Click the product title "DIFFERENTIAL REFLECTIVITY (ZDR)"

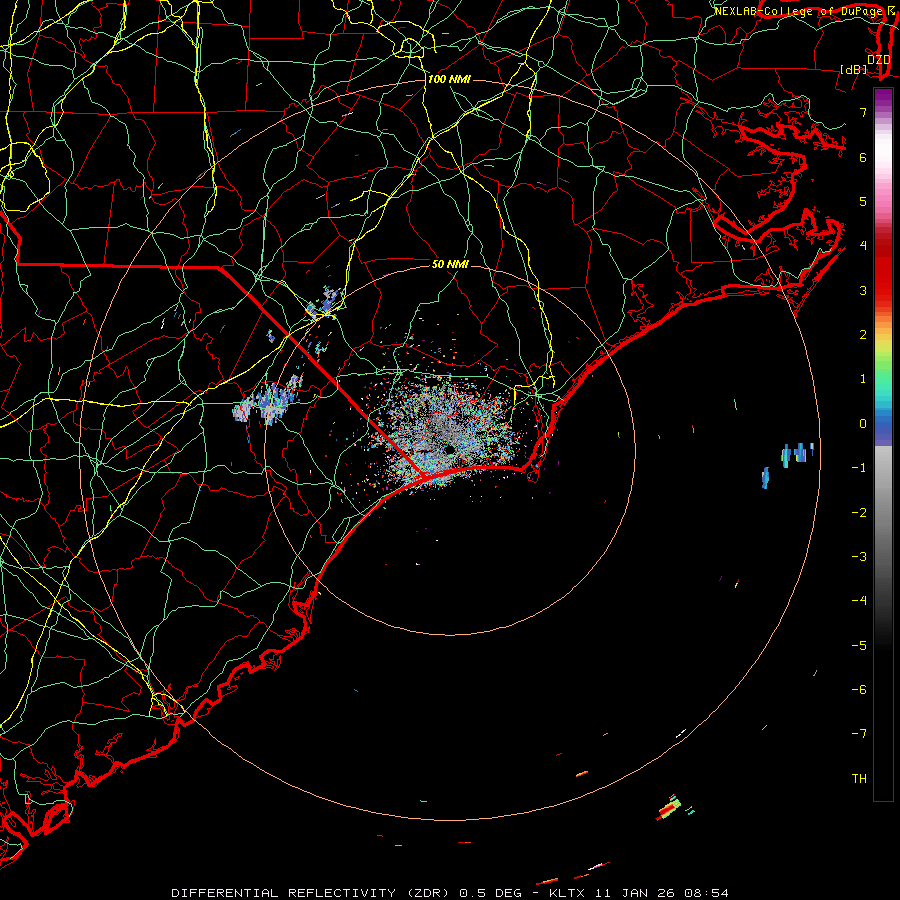tap(312, 893)
